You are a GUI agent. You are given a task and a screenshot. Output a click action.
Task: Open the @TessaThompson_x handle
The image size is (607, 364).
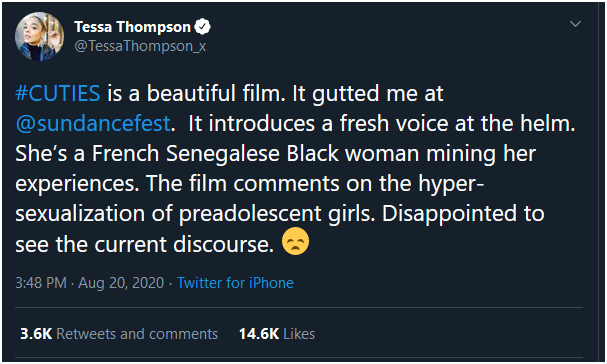click(140, 46)
